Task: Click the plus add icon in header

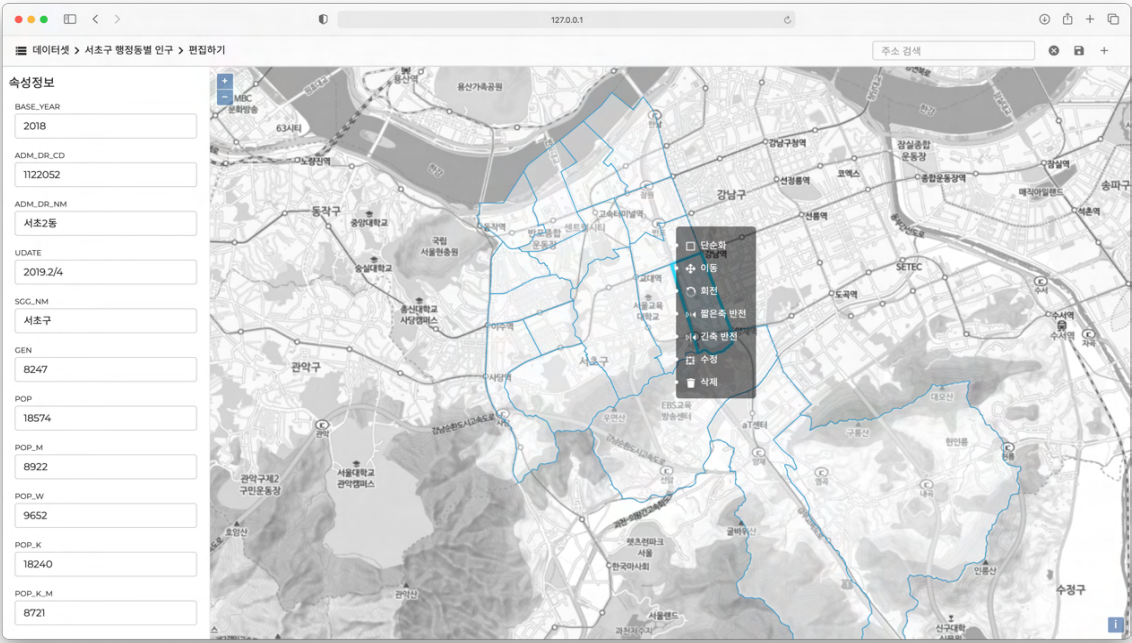Action: click(x=1104, y=51)
